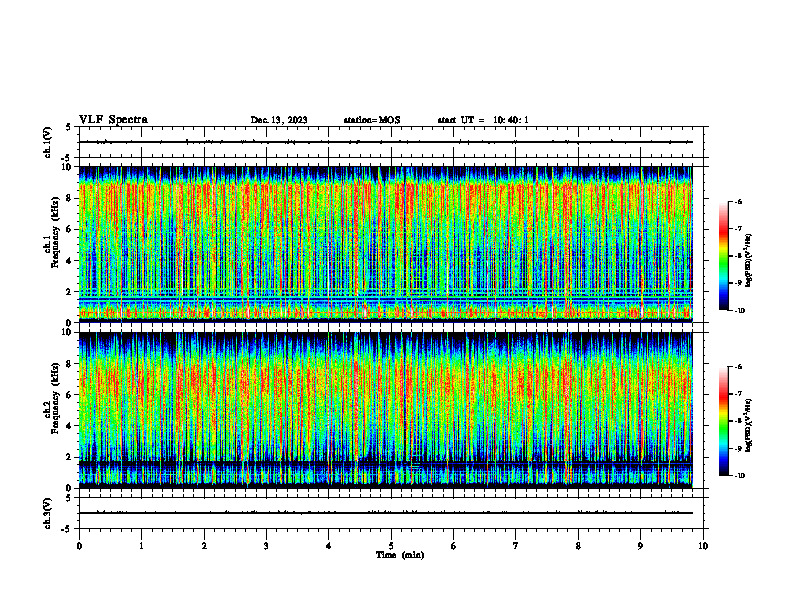Click the "VLF Spectra" plot title
Viewport: 792px width, 612px height.
pyautogui.click(x=113, y=120)
